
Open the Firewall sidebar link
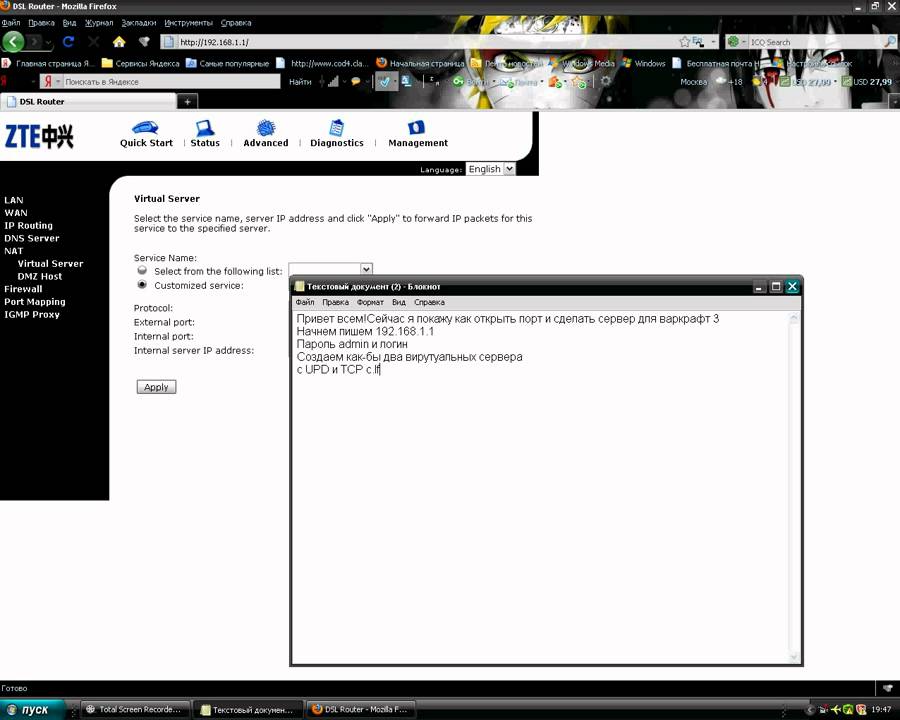coord(23,289)
